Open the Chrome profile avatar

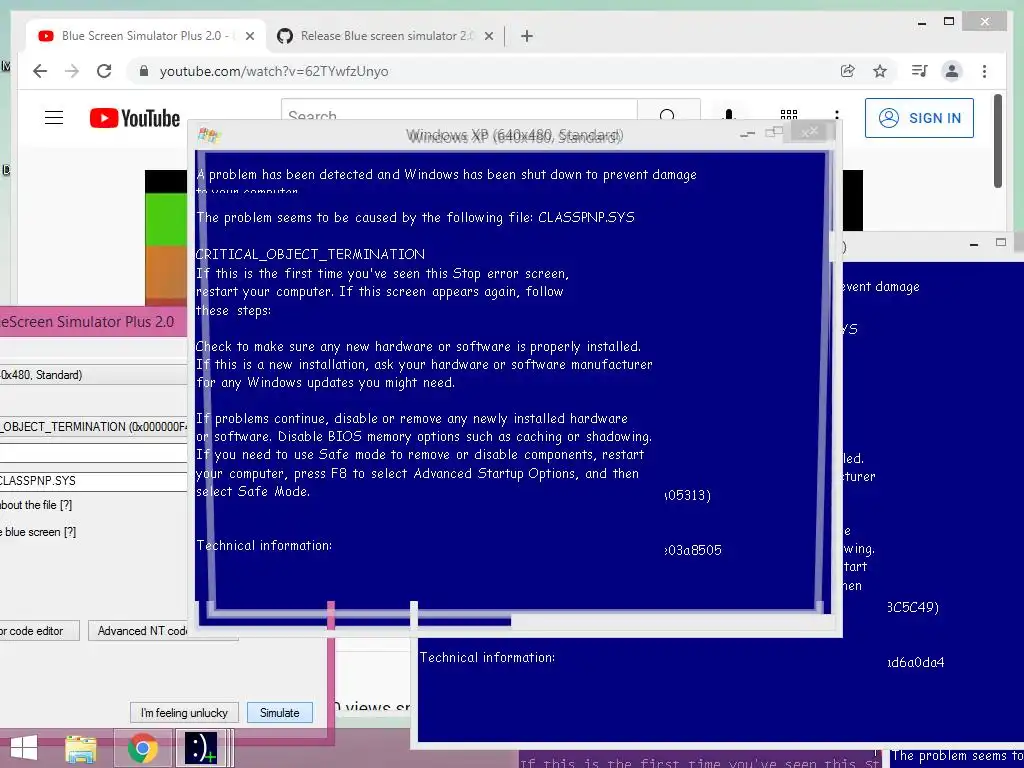pos(952,71)
